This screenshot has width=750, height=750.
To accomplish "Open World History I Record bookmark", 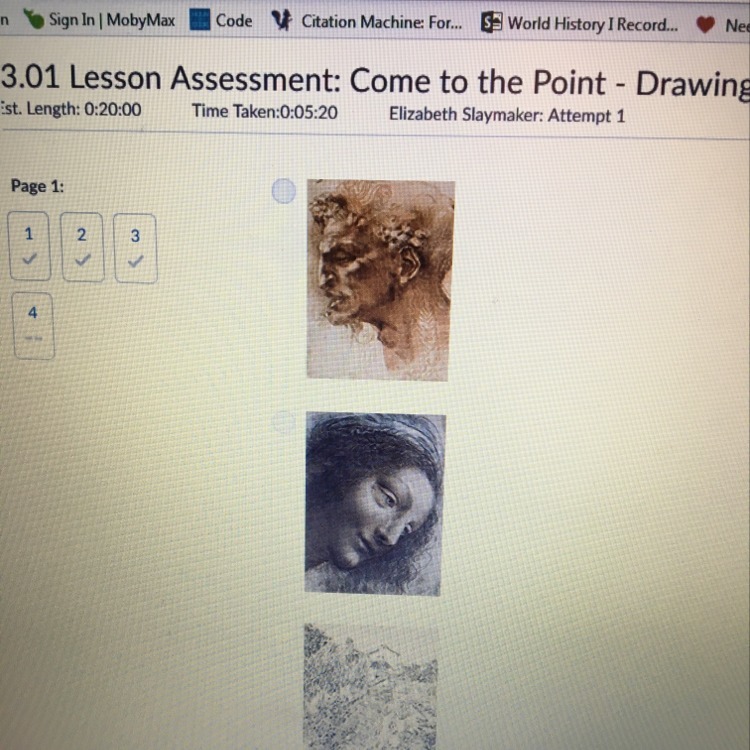I will 593,24.
